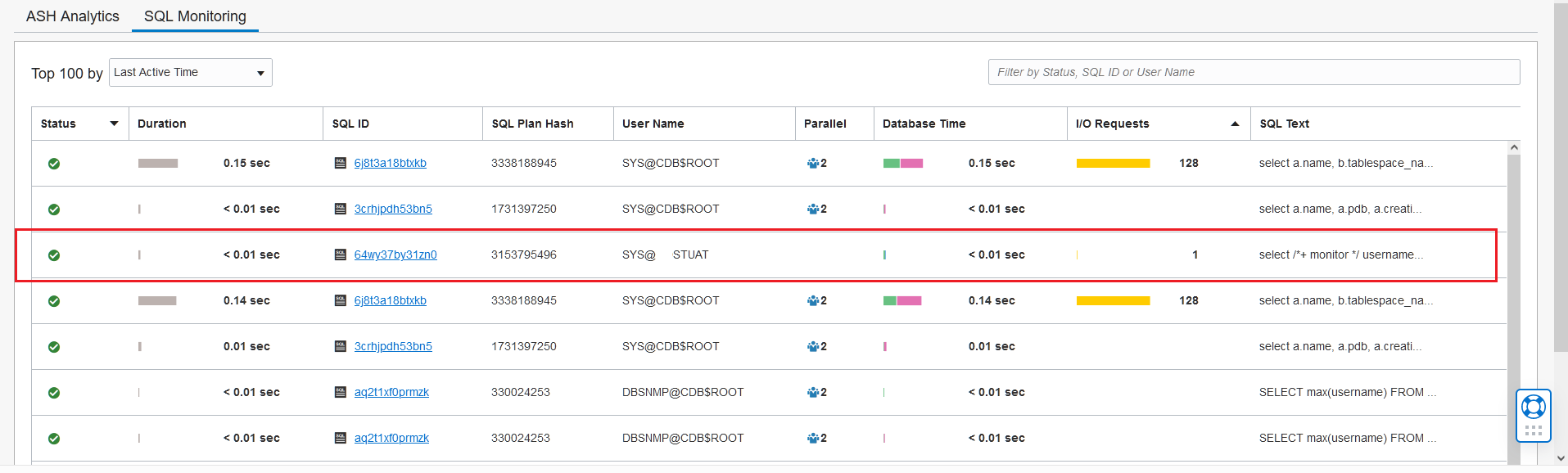This screenshot has width=1568, height=473.
Task: Open the Last Active Time dropdown
Action: pos(191,72)
